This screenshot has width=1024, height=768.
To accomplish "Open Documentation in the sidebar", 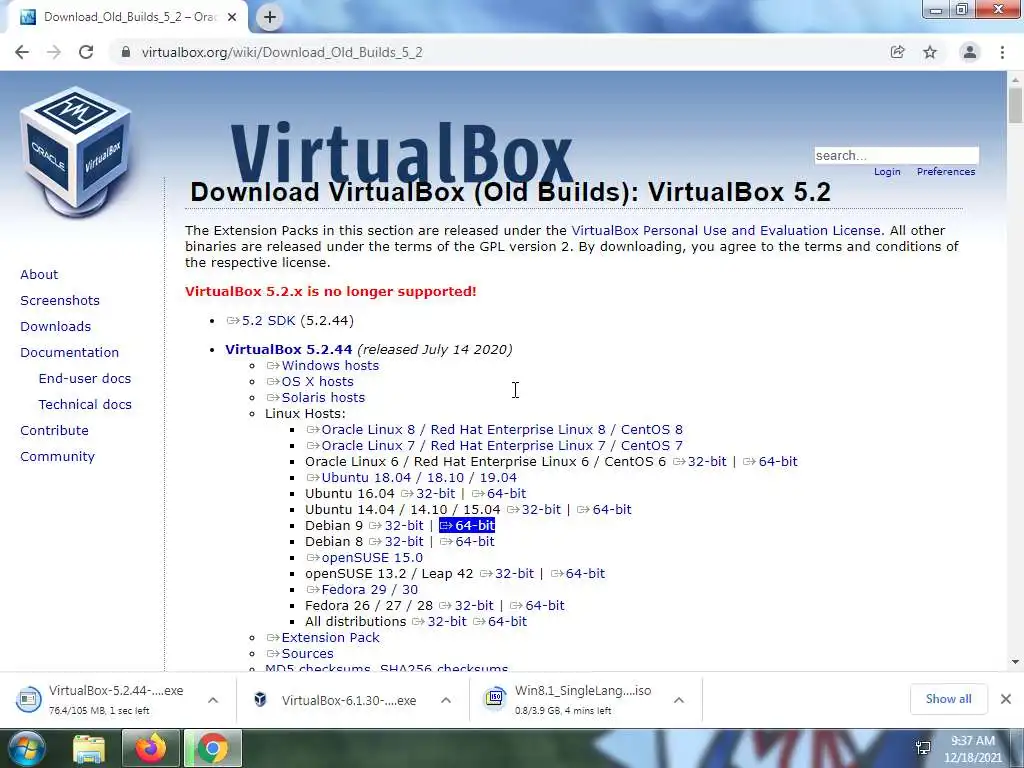I will pyautogui.click(x=70, y=353).
